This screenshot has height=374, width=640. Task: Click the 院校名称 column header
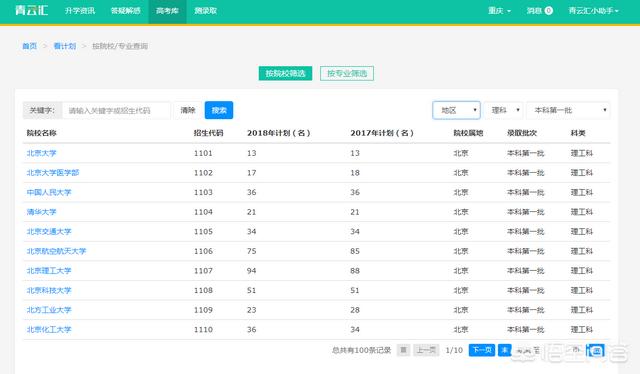click(x=41, y=133)
